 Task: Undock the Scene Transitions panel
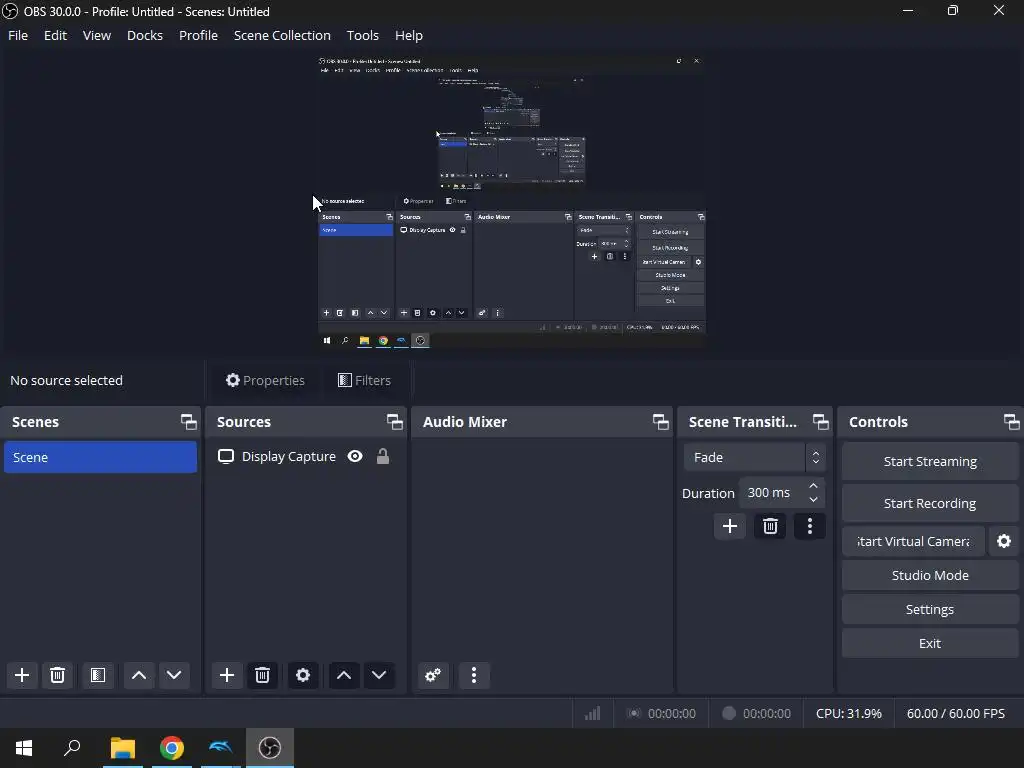pos(820,422)
